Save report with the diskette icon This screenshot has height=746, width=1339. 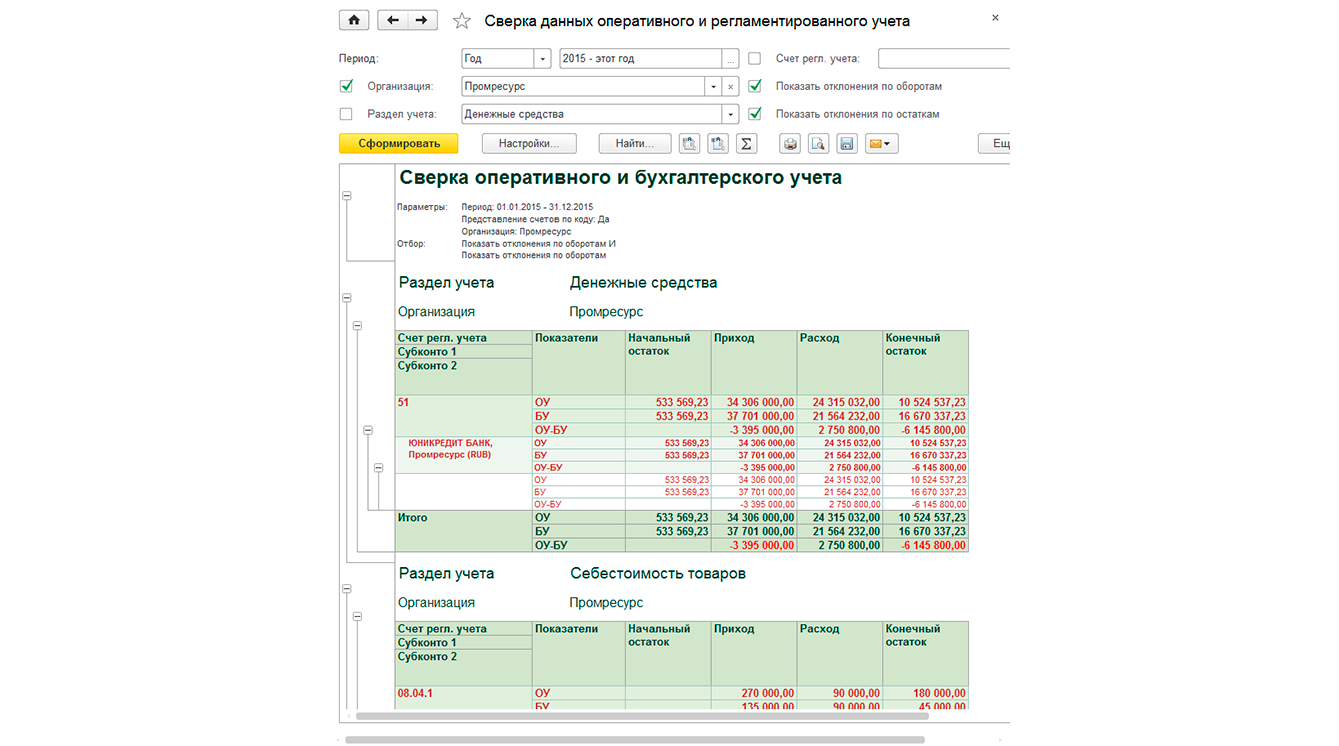(847, 144)
